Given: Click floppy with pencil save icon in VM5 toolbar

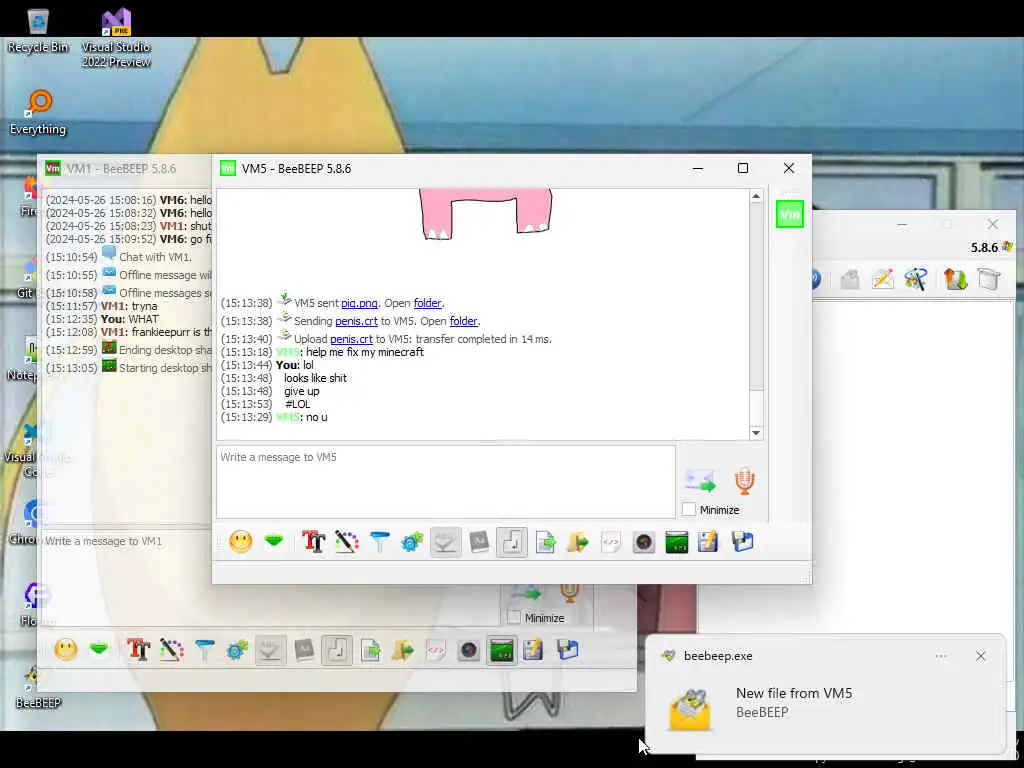Looking at the screenshot, I should 709,542.
